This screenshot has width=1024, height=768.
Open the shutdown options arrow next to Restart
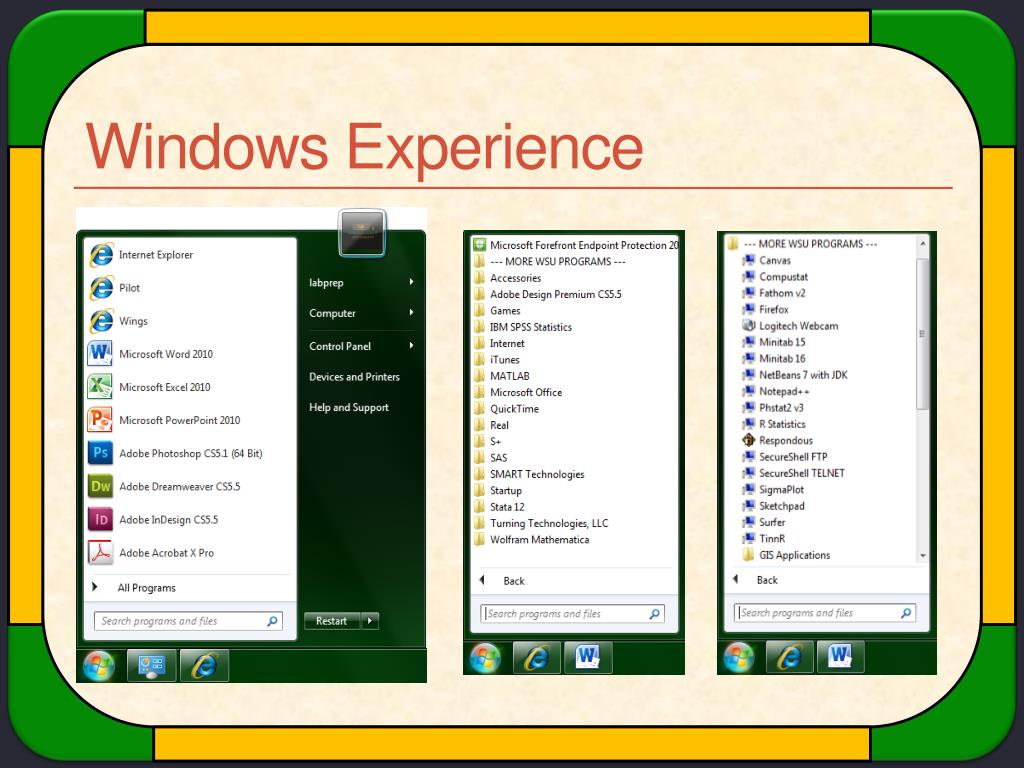pos(370,621)
